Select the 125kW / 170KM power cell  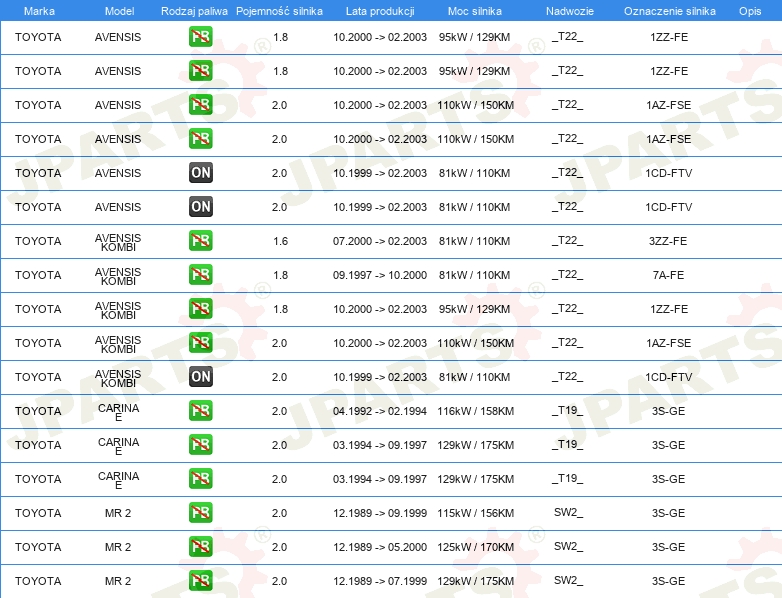click(x=475, y=547)
